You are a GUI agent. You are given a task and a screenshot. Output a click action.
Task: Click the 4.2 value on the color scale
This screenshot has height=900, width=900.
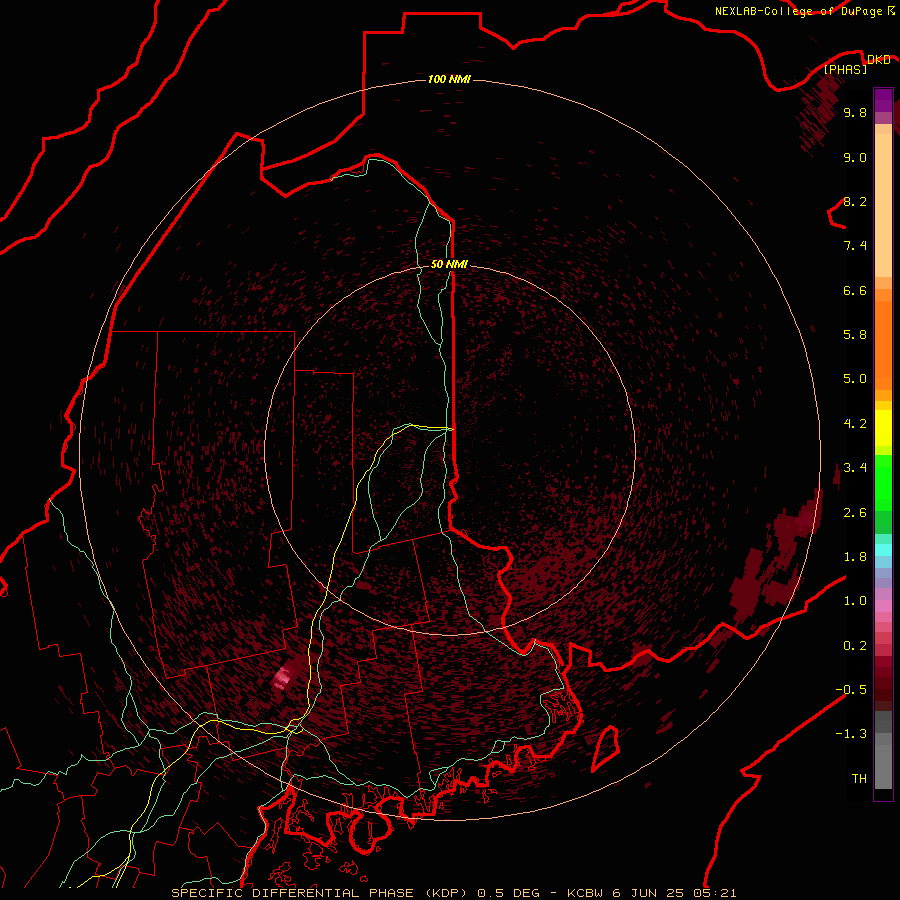tap(855, 424)
